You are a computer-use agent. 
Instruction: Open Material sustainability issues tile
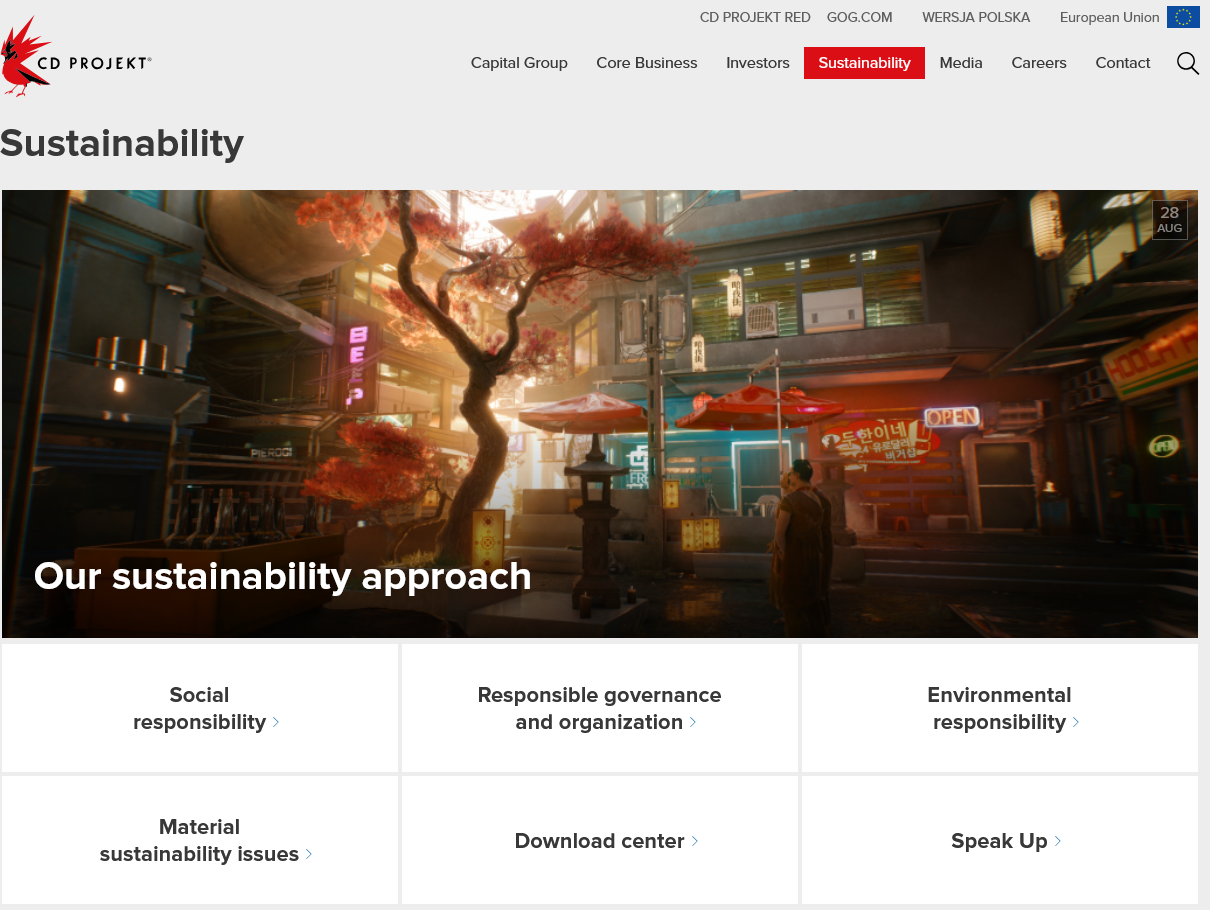pos(200,840)
